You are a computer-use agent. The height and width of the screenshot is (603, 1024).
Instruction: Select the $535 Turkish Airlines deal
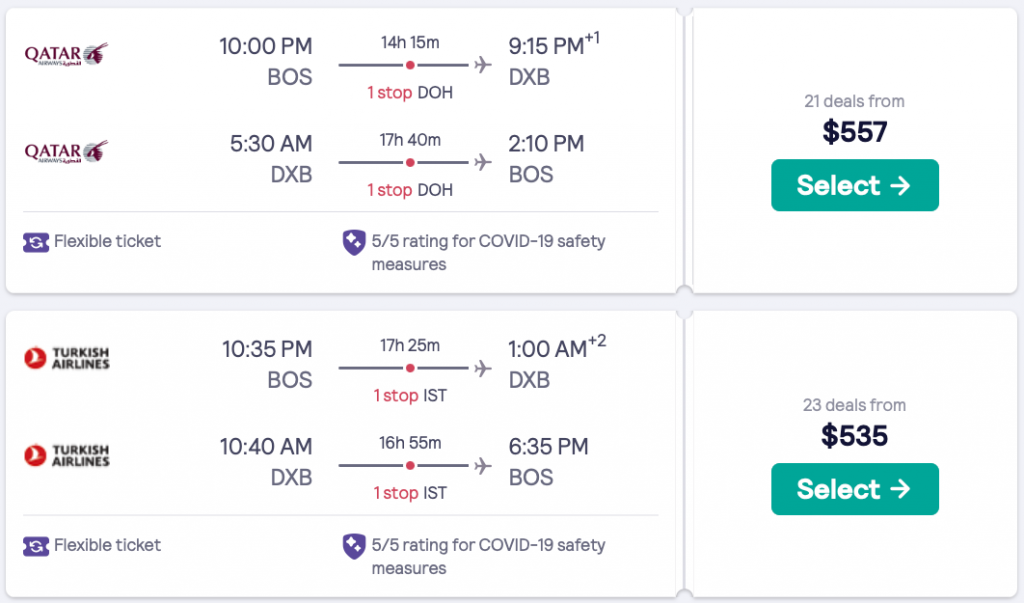[854, 489]
